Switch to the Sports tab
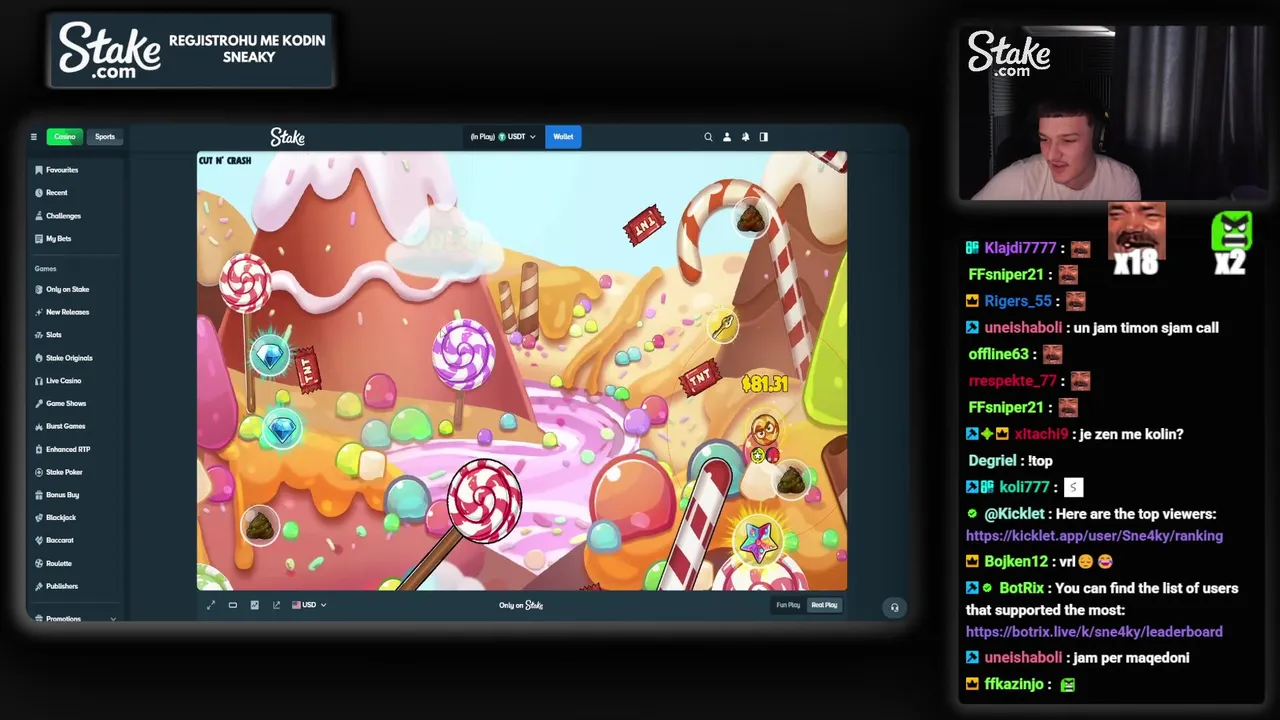The height and width of the screenshot is (720, 1280). [x=105, y=137]
